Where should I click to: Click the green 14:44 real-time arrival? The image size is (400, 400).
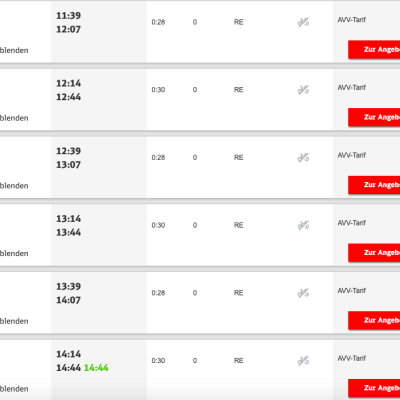tap(96, 368)
